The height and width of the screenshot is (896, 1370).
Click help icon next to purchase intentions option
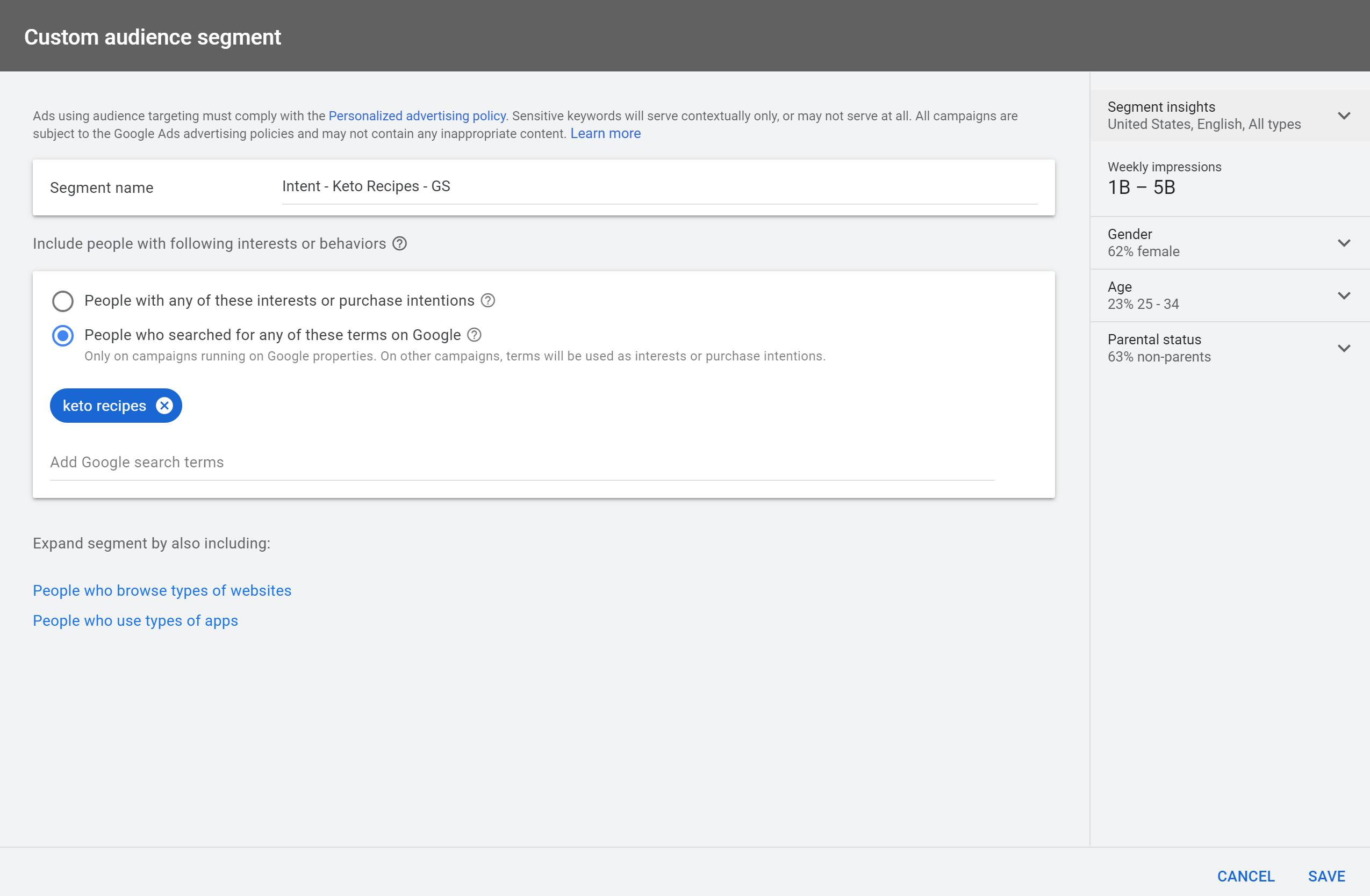click(487, 300)
